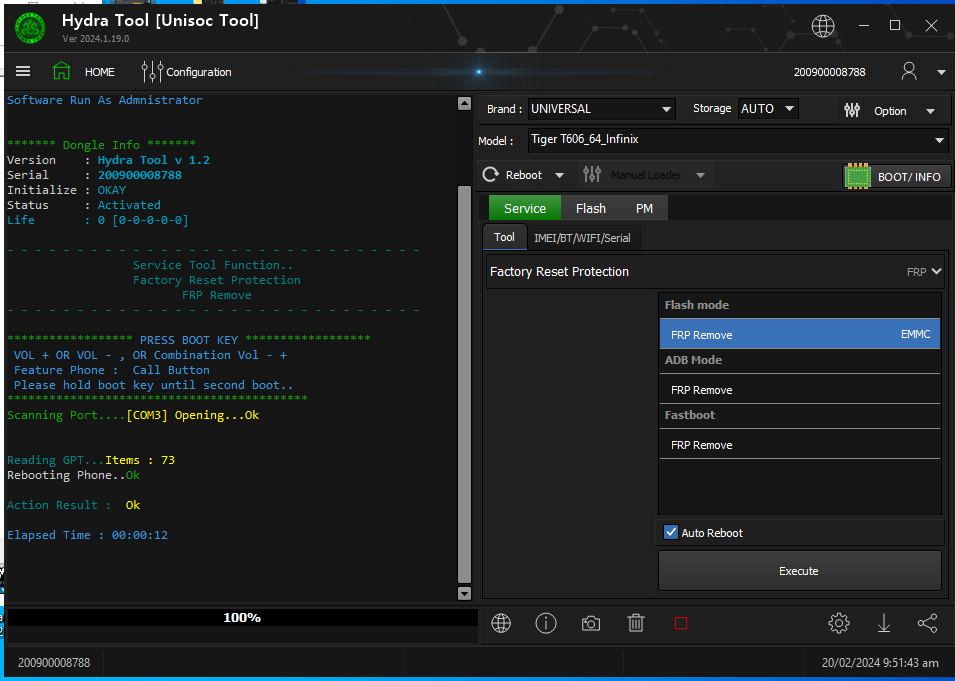The image size is (955, 681).
Task: Switch to the Flash tab
Action: (591, 208)
